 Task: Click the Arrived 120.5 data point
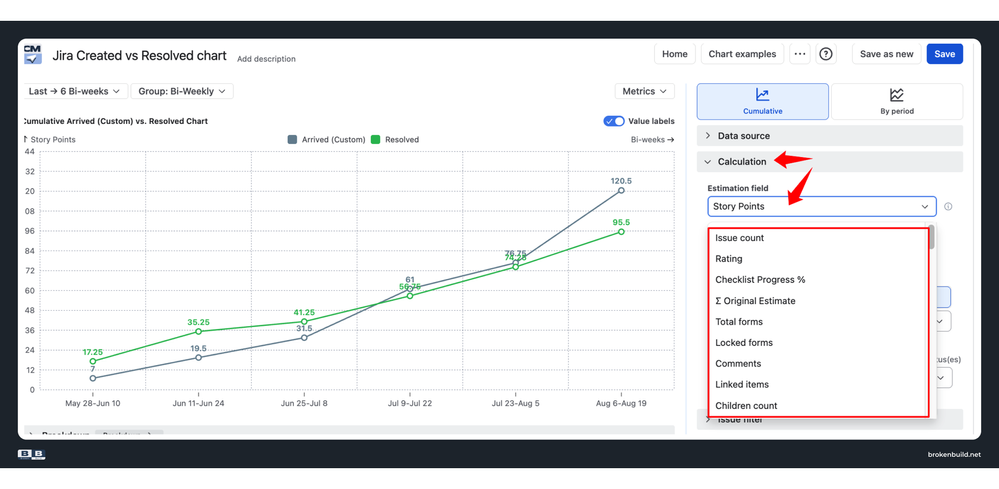pyautogui.click(x=621, y=190)
